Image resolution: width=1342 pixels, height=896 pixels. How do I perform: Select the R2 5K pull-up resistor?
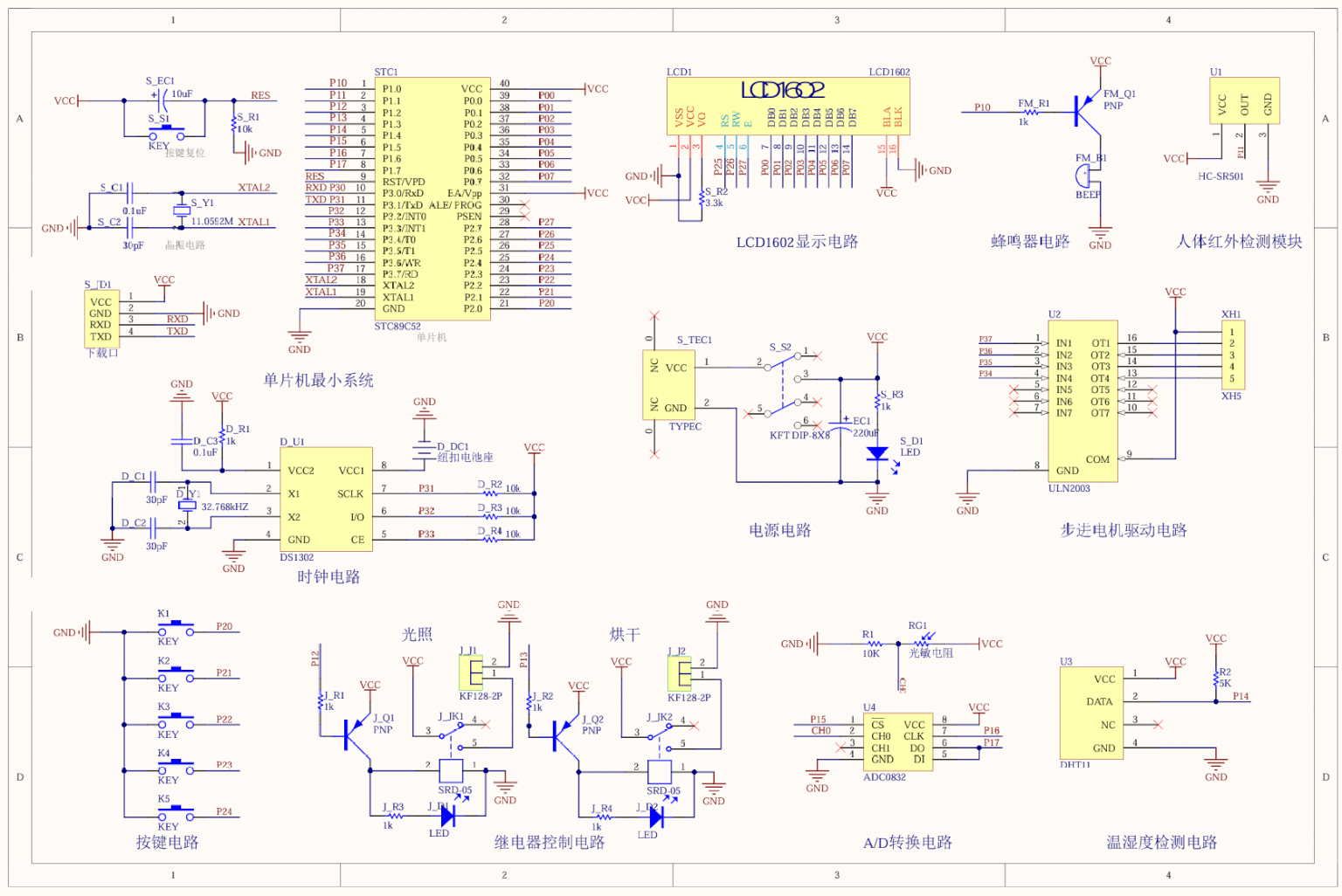pos(1215,678)
